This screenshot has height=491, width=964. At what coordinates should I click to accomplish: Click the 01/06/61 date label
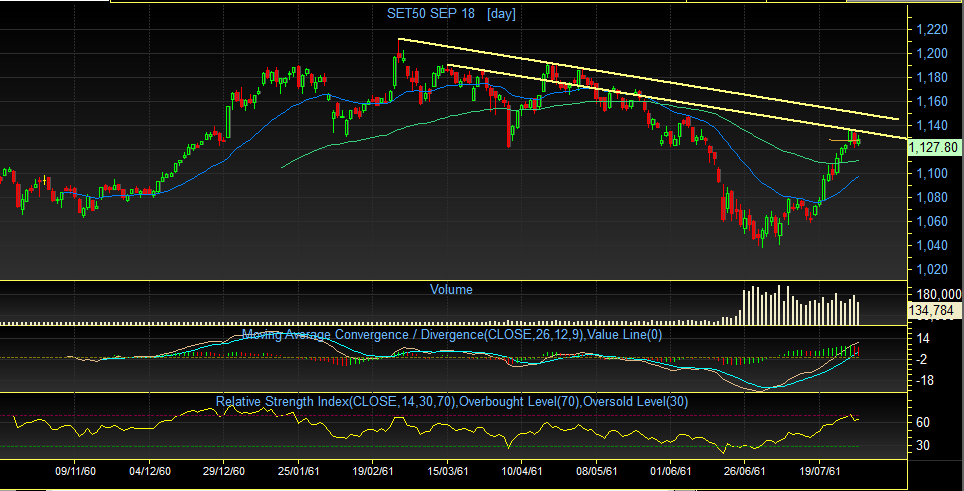[670, 471]
